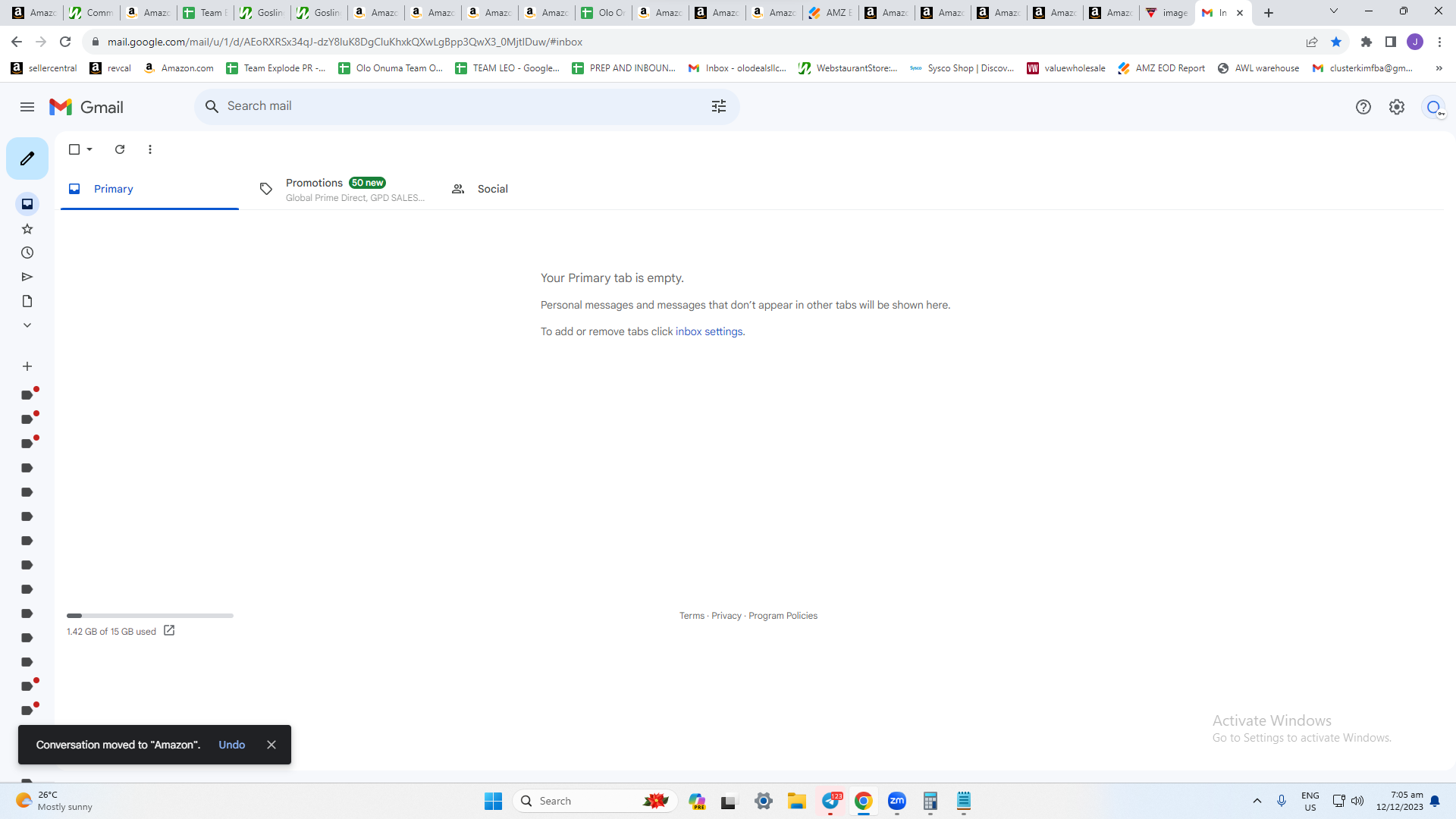Dismiss the Conversation moved notification

coord(271,745)
